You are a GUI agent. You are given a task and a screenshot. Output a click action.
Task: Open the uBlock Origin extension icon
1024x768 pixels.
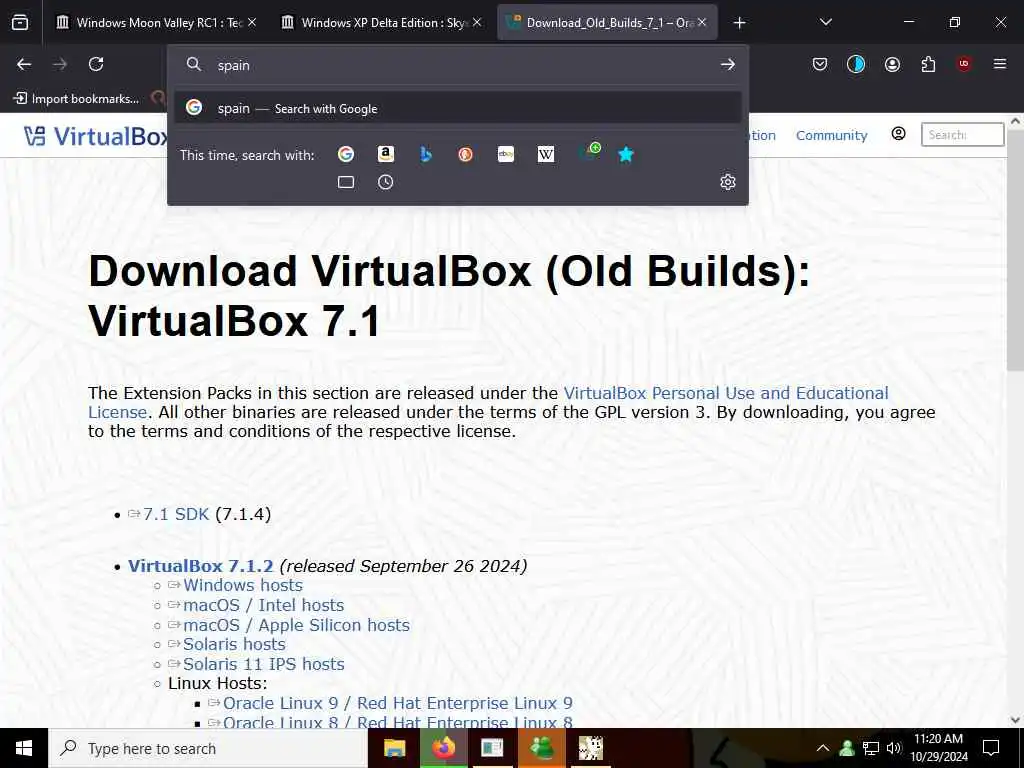[x=964, y=64]
